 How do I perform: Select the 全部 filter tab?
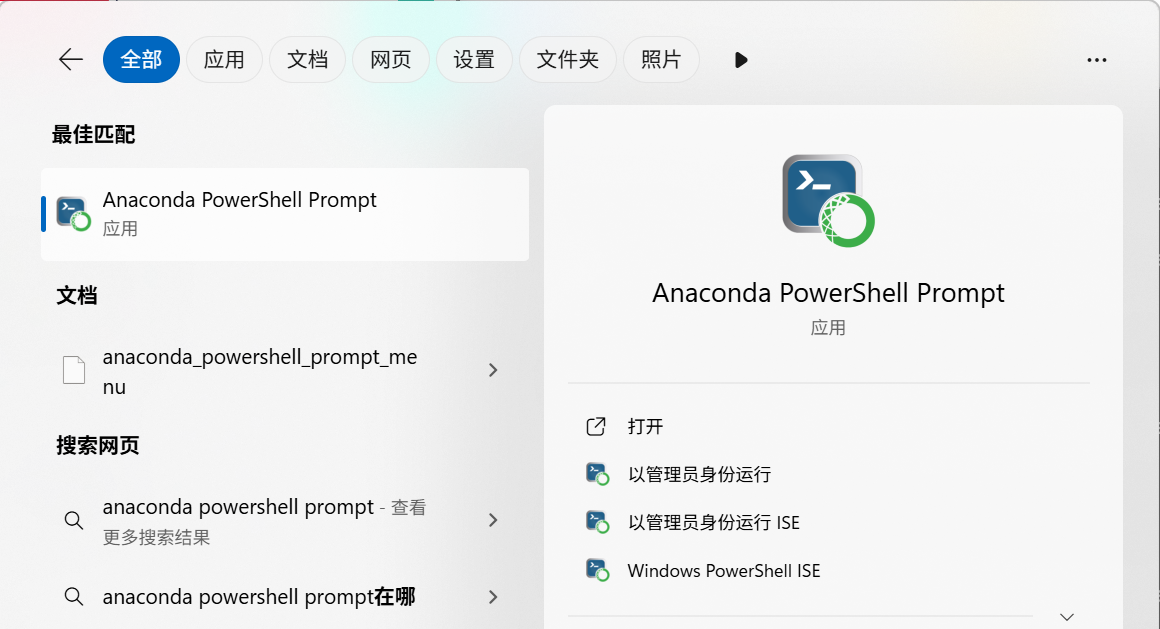(x=141, y=60)
